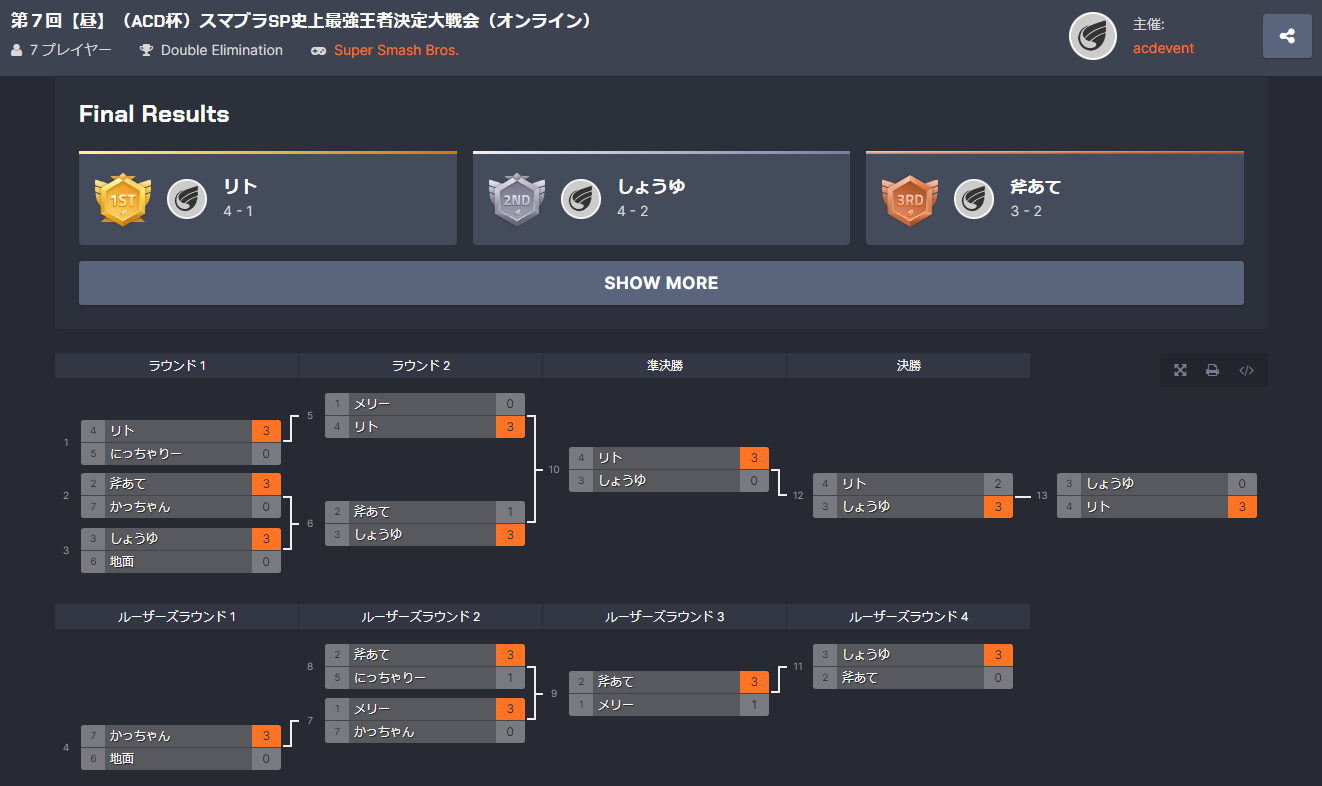The height and width of the screenshot is (786, 1322).
Task: Select the grand final match リト vs しょうゆ
Action: 1155,494
